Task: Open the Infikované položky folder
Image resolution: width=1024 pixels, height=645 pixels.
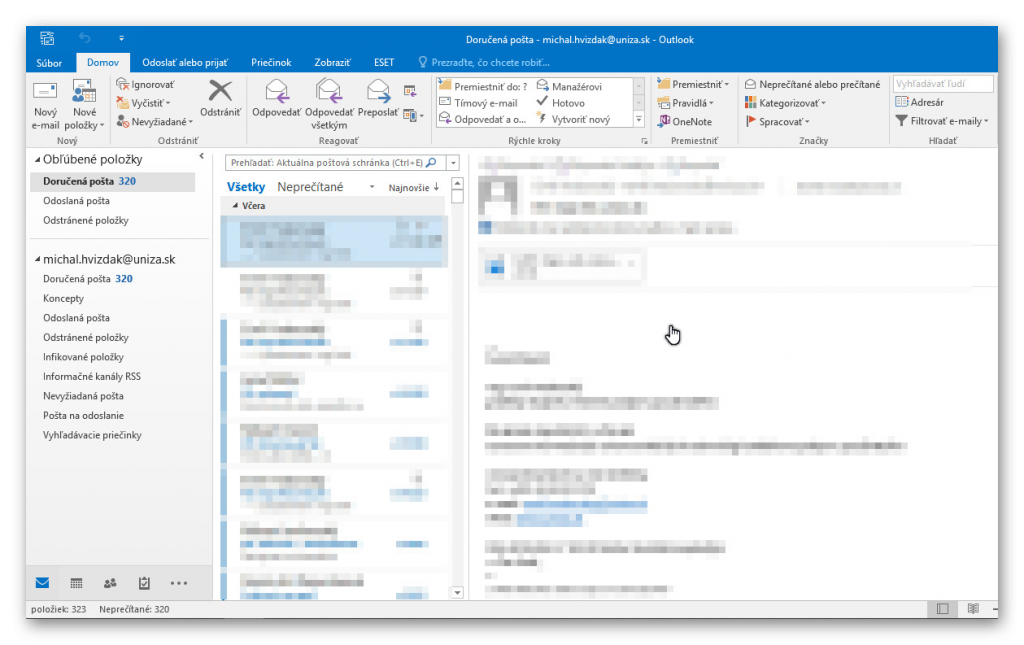Action: click(83, 357)
